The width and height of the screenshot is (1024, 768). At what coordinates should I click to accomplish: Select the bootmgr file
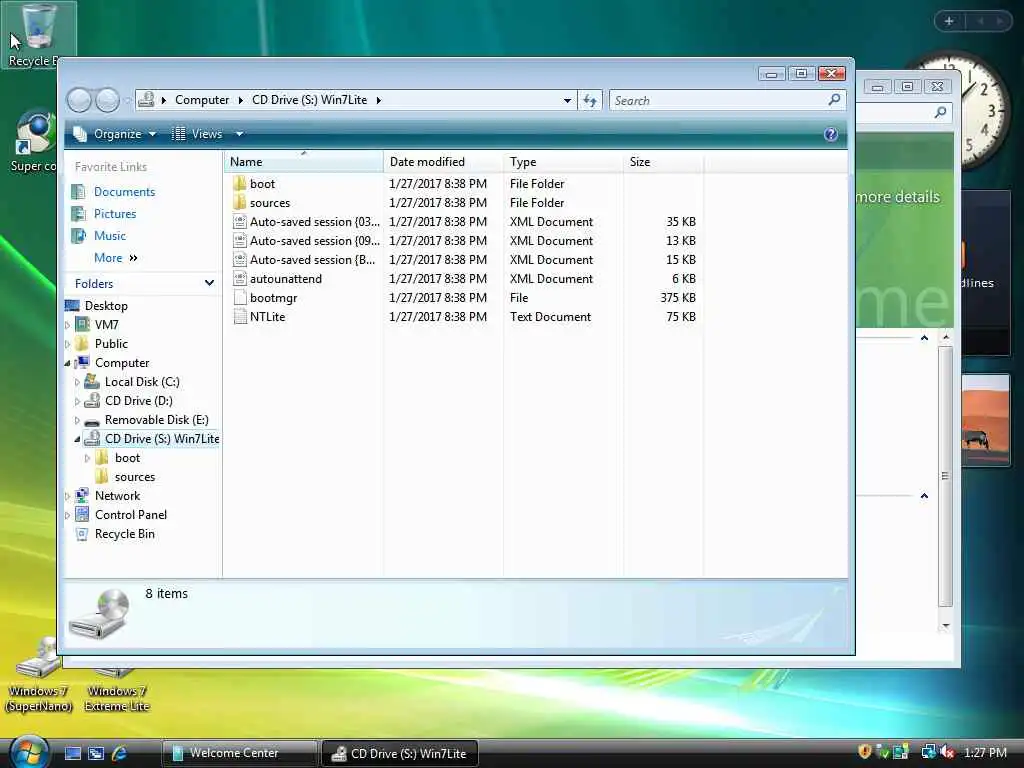273,298
